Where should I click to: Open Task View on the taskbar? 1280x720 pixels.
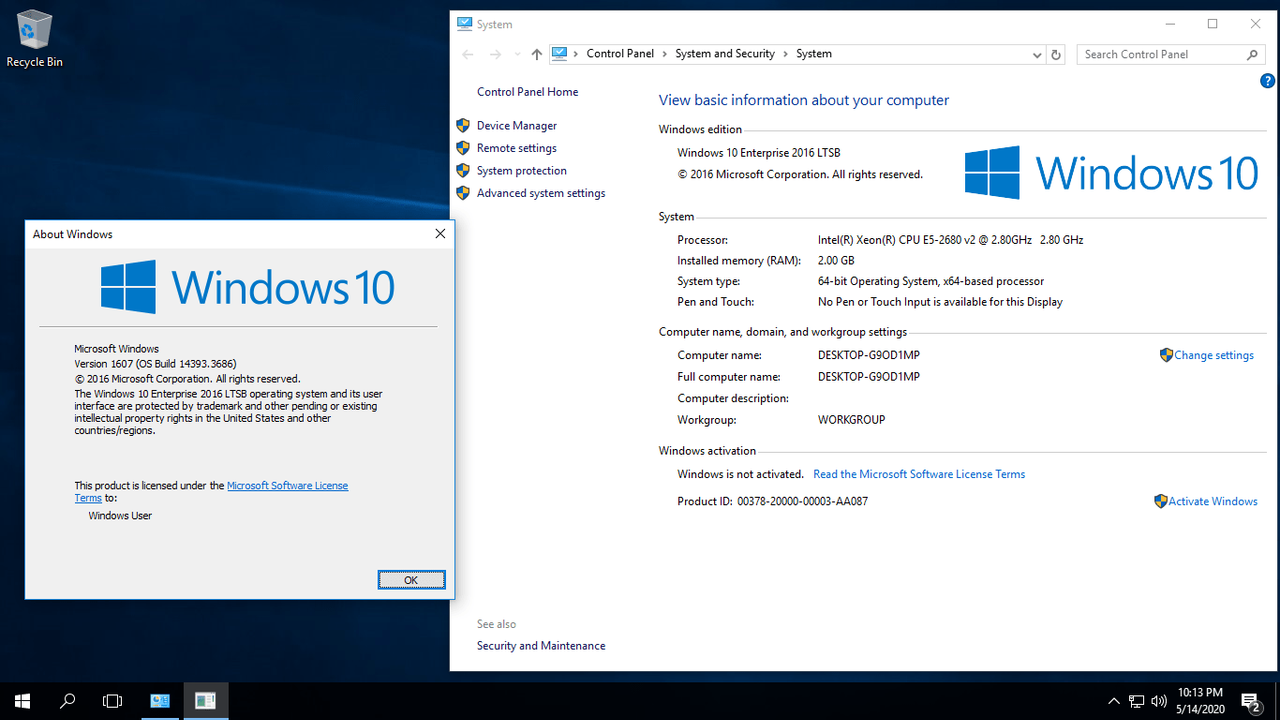coord(113,701)
